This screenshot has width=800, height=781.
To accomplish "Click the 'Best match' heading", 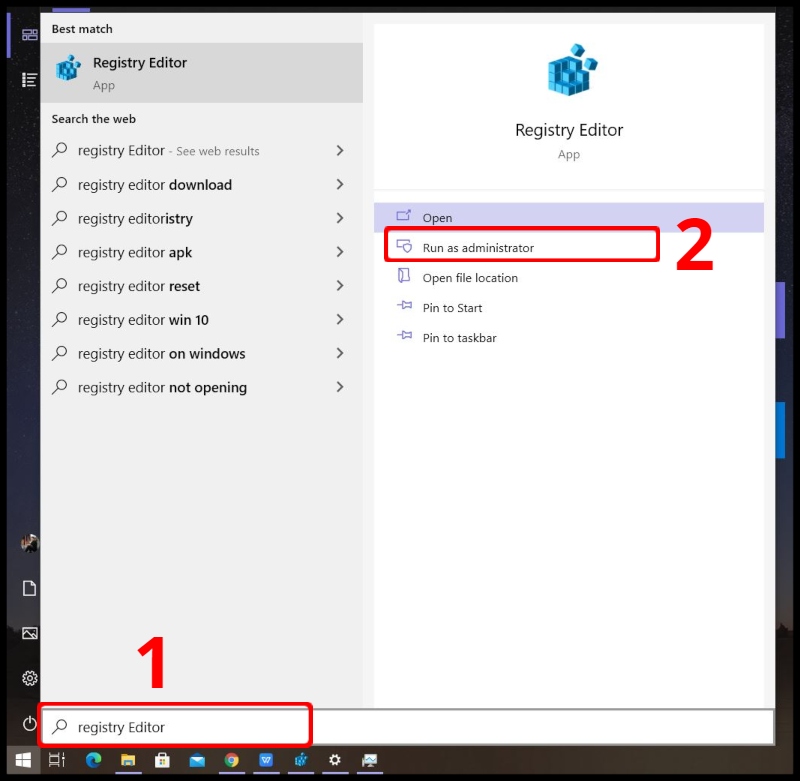I will pyautogui.click(x=82, y=29).
